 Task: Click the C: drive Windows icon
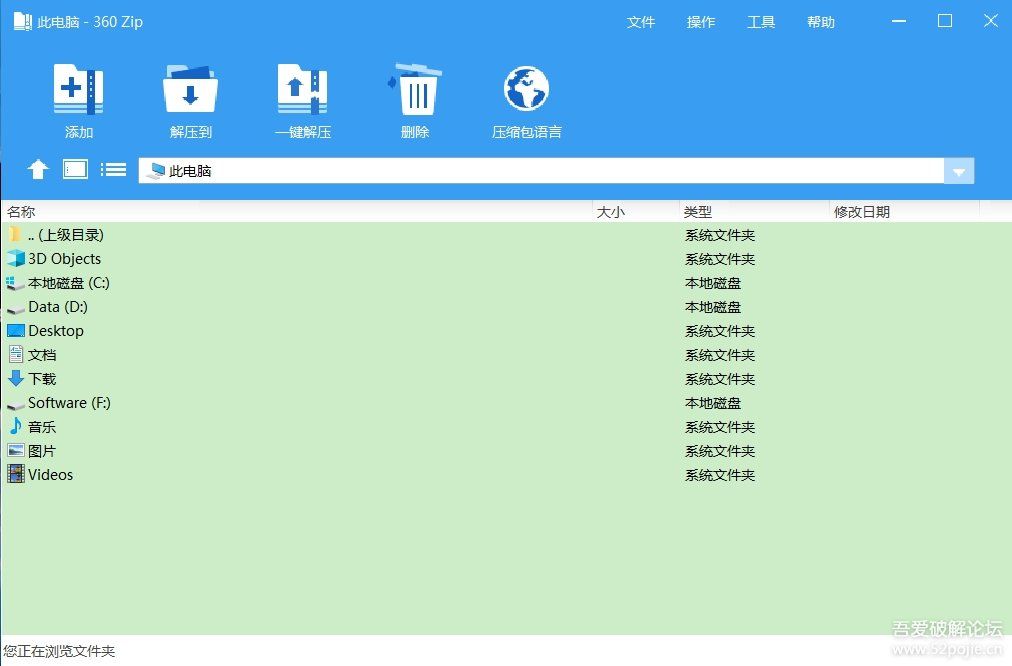tap(15, 283)
